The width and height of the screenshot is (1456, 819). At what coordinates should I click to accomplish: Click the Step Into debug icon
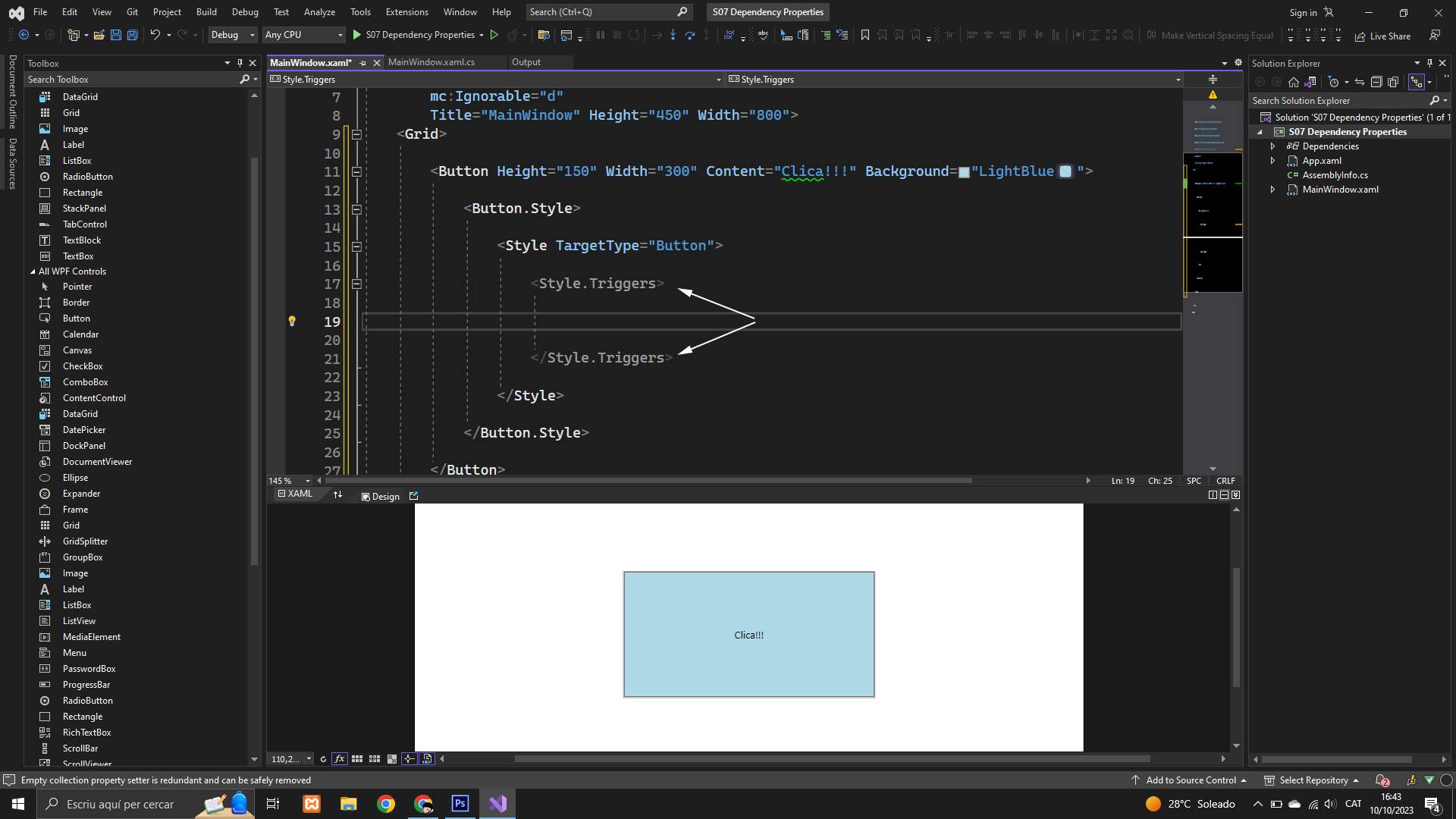pyautogui.click(x=673, y=35)
